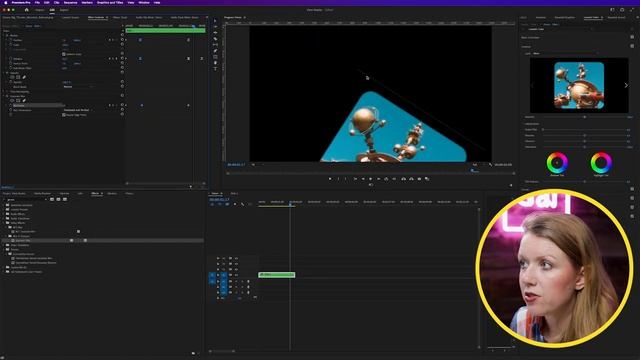Expand the Basic Correction section
Screen dimensions: 640x360
tap(531, 37)
